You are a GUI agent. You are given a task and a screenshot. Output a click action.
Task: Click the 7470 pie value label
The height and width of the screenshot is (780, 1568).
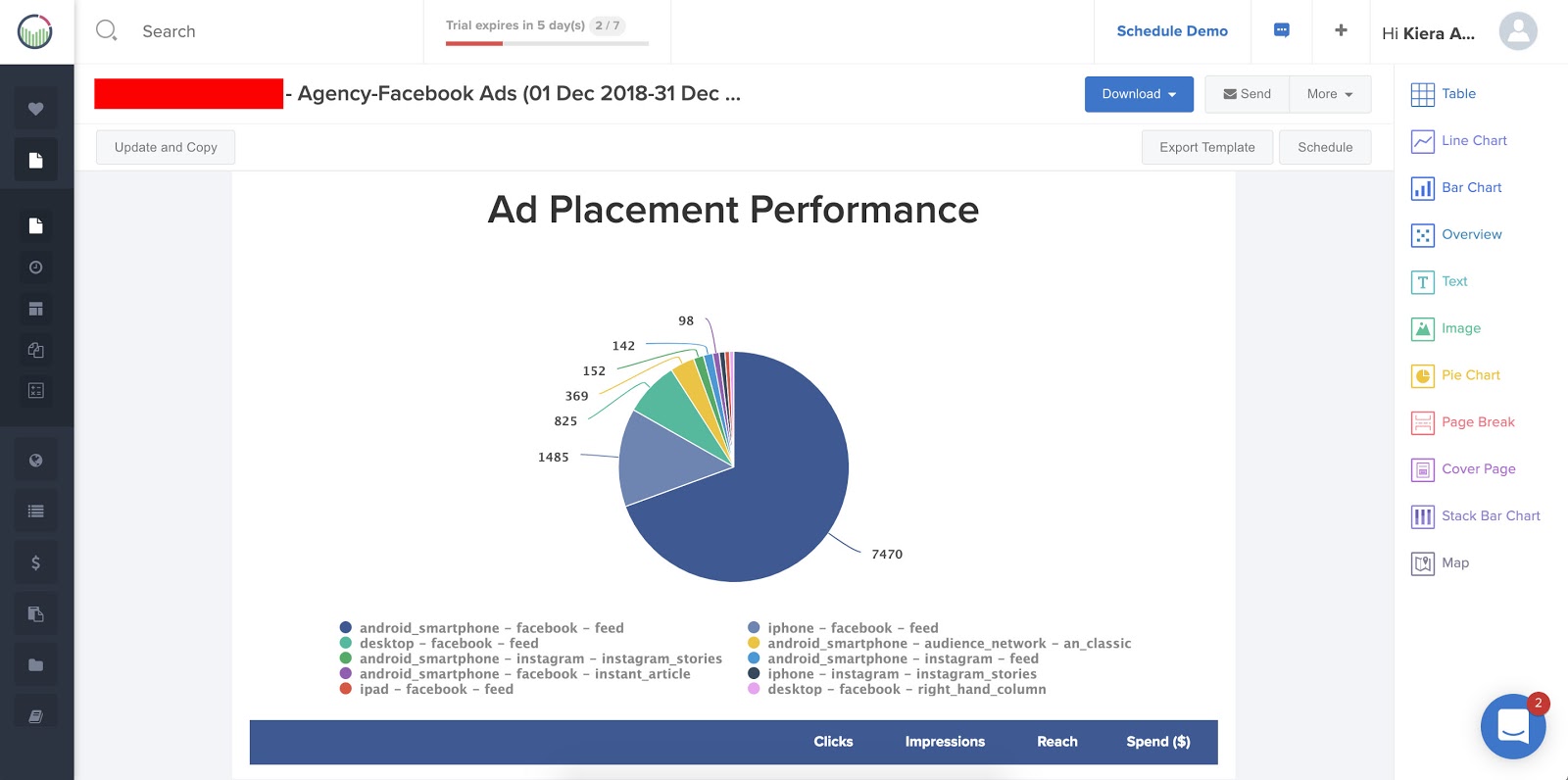887,555
